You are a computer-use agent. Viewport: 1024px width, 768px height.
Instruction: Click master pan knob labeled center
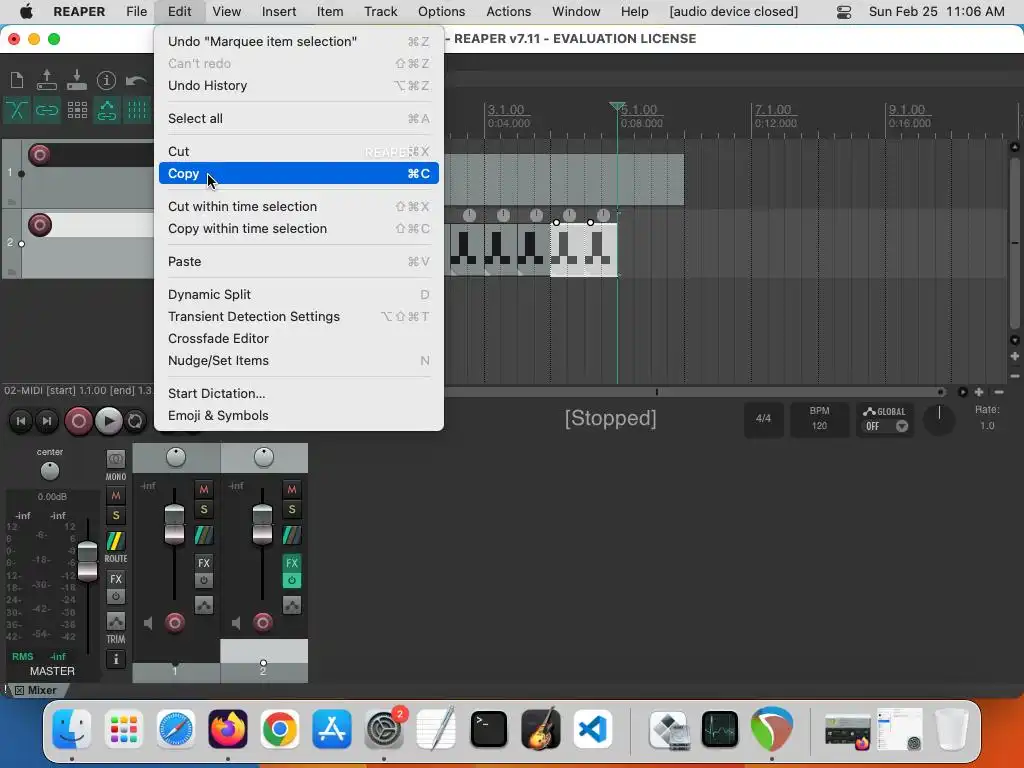point(50,471)
